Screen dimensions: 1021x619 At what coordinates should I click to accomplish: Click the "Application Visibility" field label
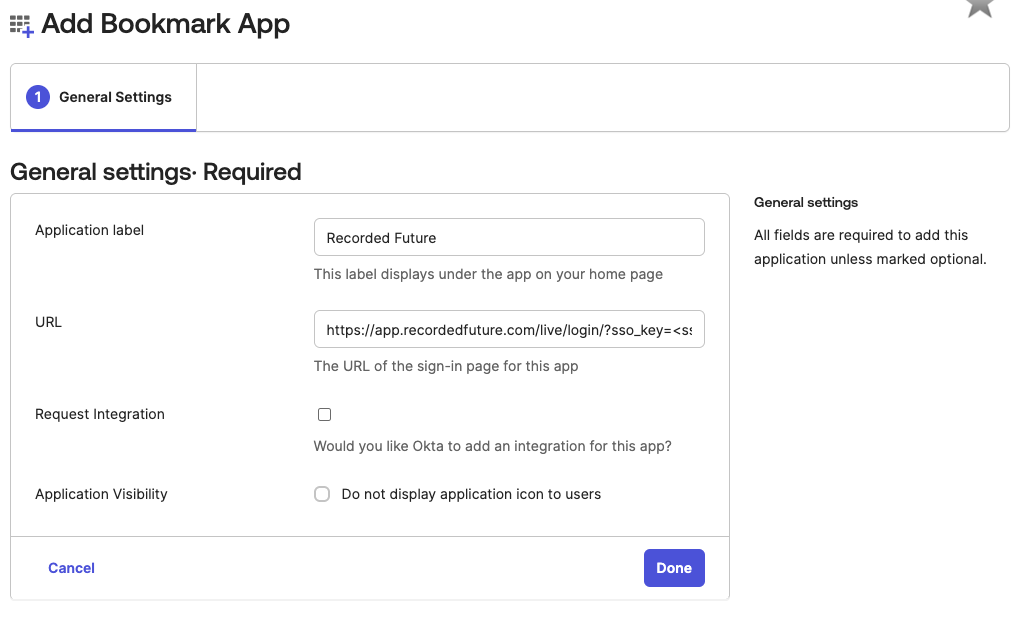point(101,494)
